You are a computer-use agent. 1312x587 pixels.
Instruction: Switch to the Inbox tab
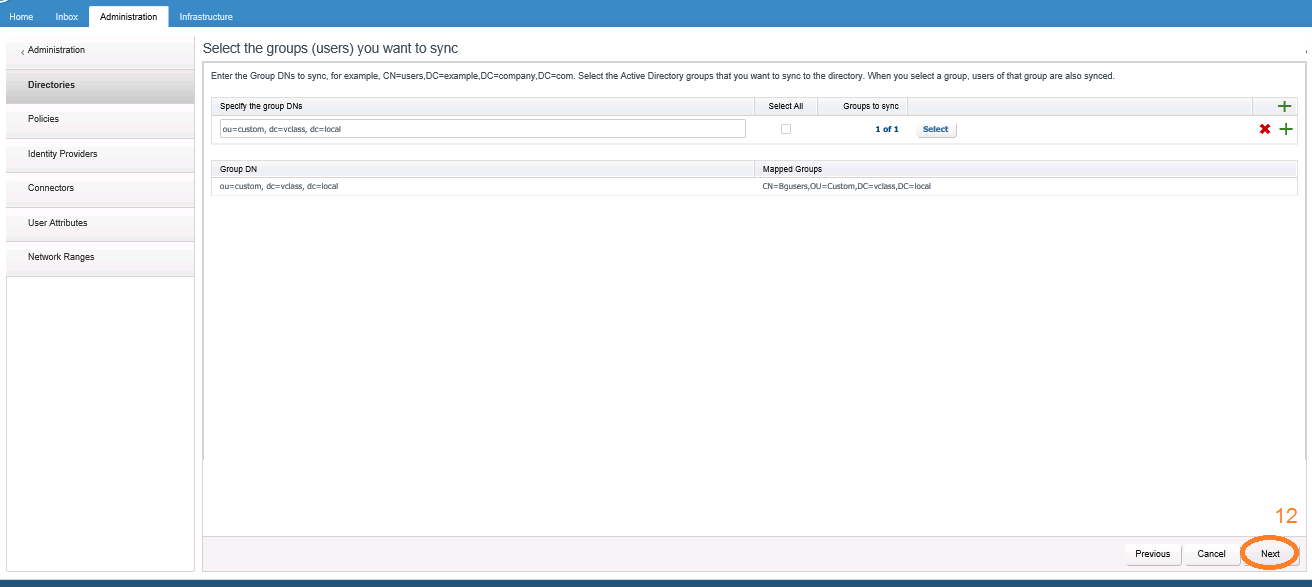coord(66,16)
